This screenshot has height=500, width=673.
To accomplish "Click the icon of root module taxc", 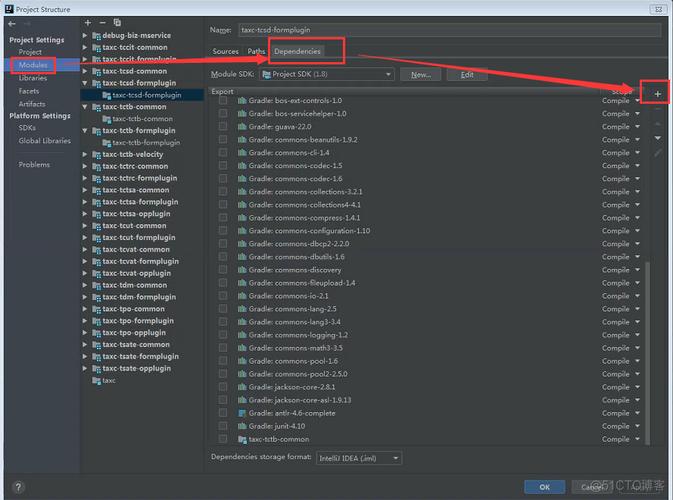I will click(97, 380).
